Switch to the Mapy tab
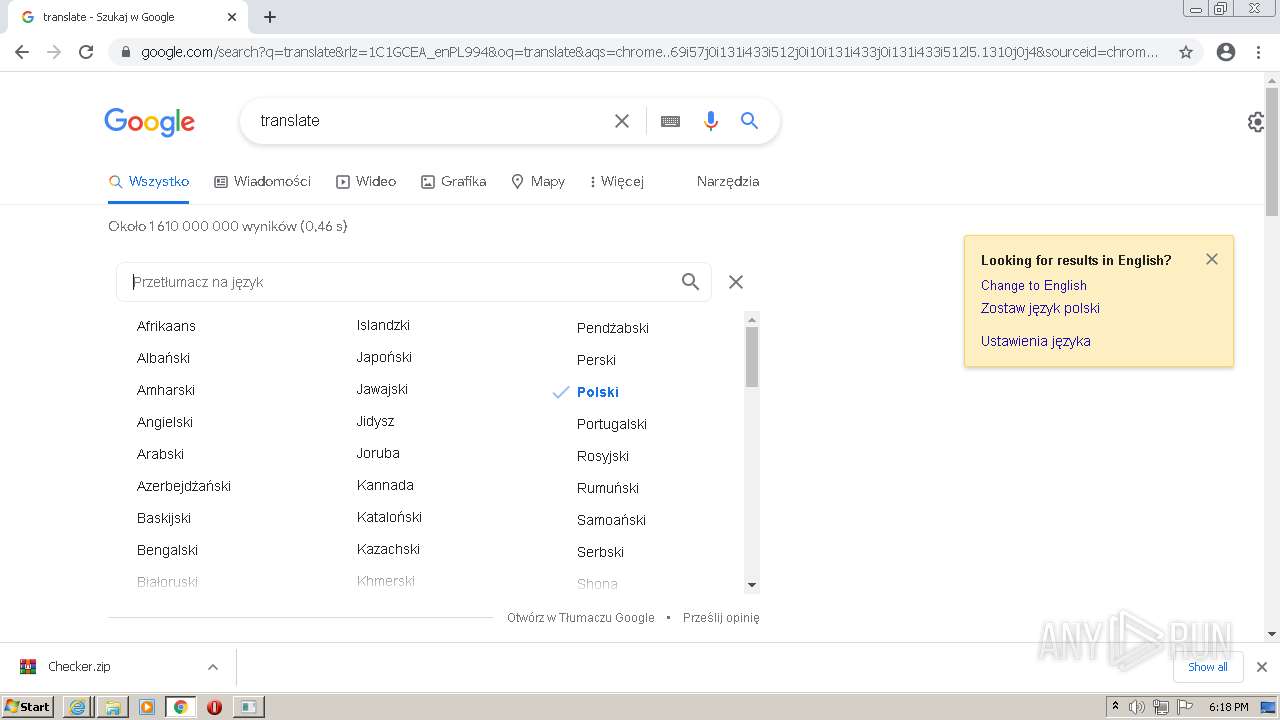 click(538, 182)
